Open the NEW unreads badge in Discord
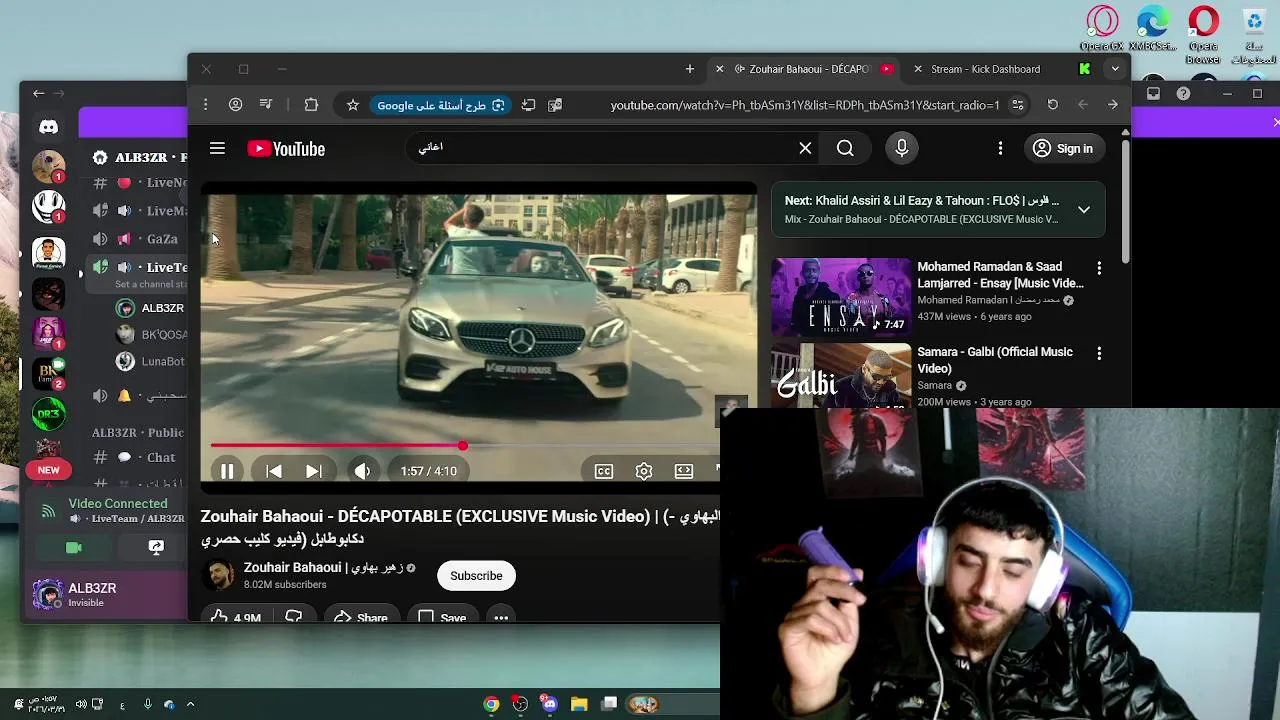This screenshot has width=1280, height=720. coord(48,470)
